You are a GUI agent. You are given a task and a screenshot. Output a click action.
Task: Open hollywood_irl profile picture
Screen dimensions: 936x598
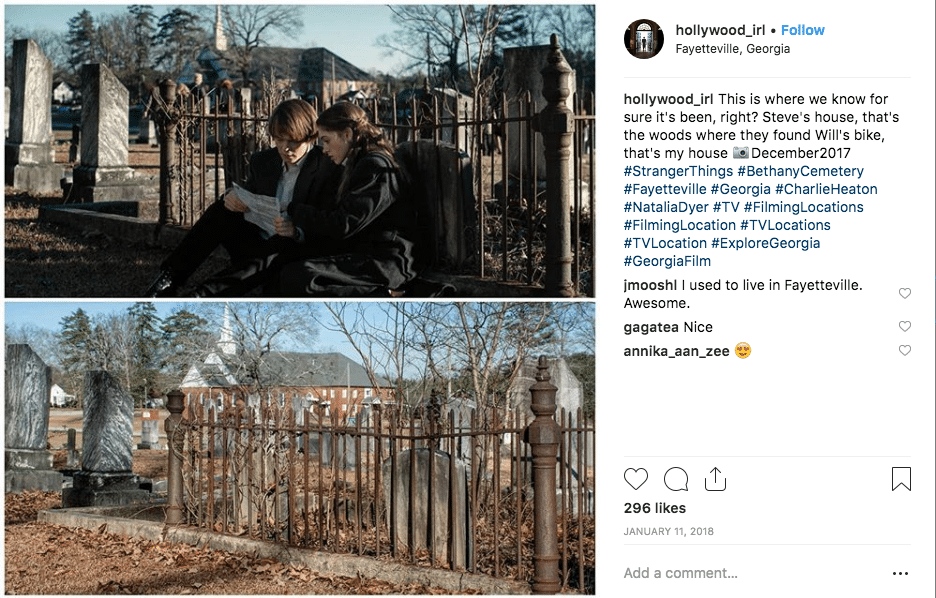click(644, 39)
